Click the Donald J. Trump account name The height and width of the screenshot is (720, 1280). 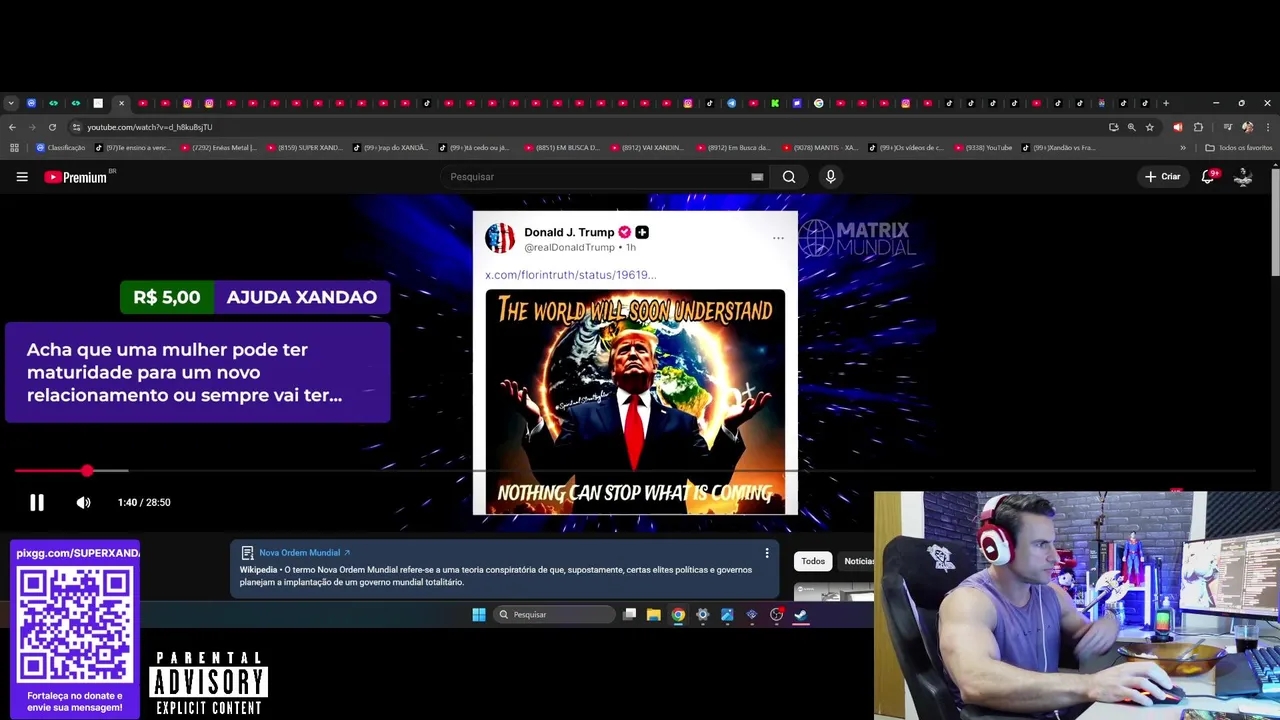pos(569,232)
